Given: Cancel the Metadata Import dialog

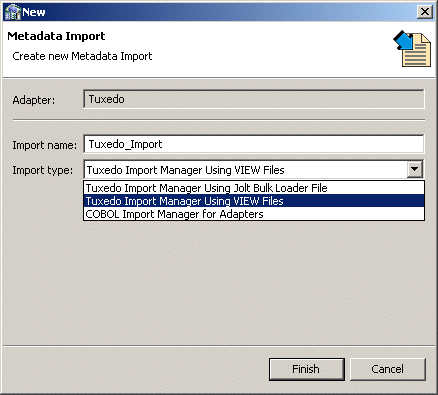Looking at the screenshot, I should coord(387,369).
